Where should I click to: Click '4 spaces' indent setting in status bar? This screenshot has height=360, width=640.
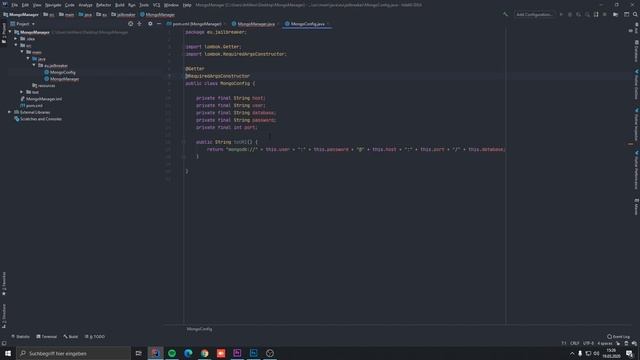(604, 343)
